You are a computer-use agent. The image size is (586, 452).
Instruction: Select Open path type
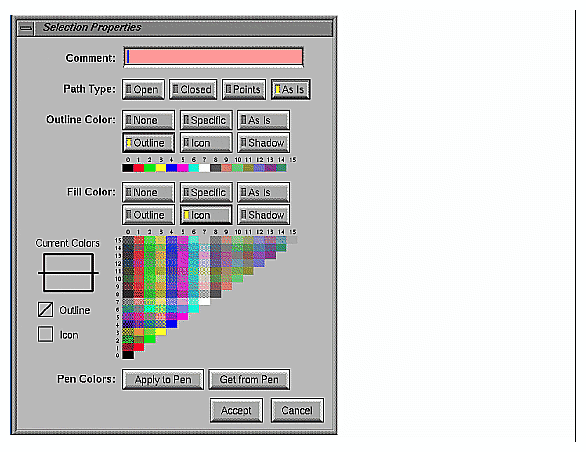[x=144, y=89]
